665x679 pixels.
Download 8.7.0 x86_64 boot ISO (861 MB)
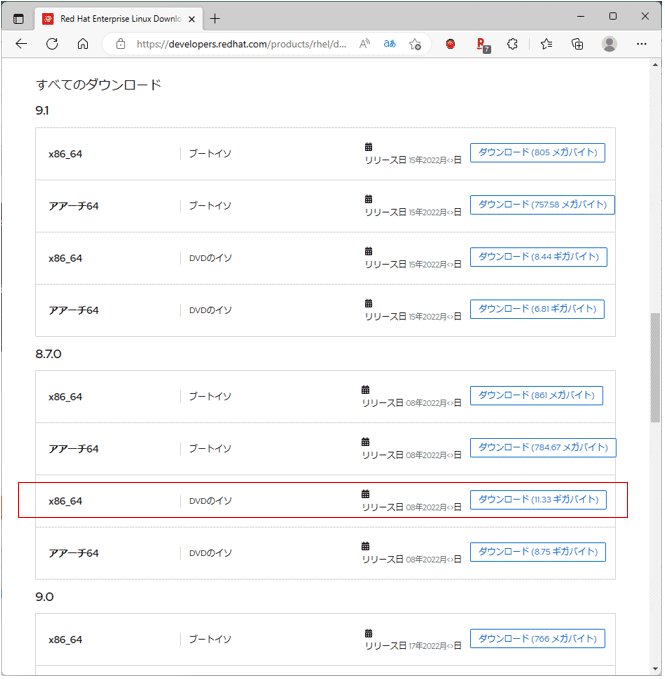point(536,395)
